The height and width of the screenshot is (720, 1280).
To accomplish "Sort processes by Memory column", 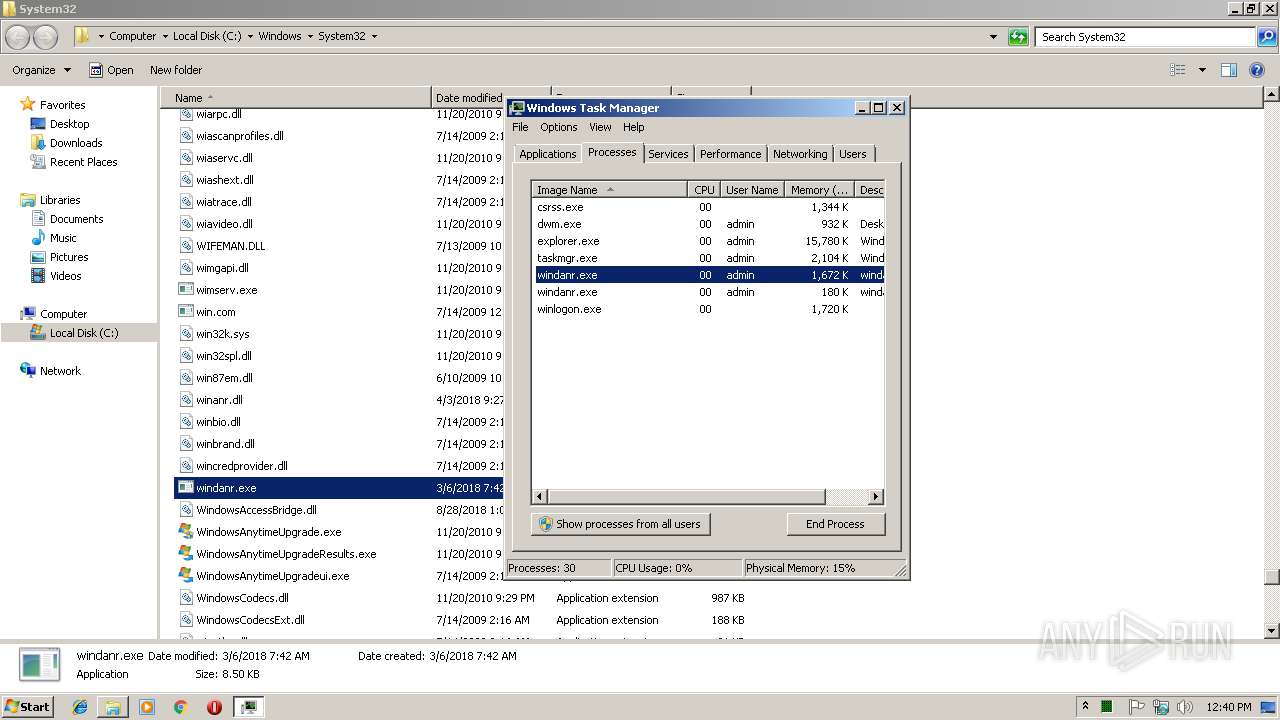I will [x=819, y=190].
